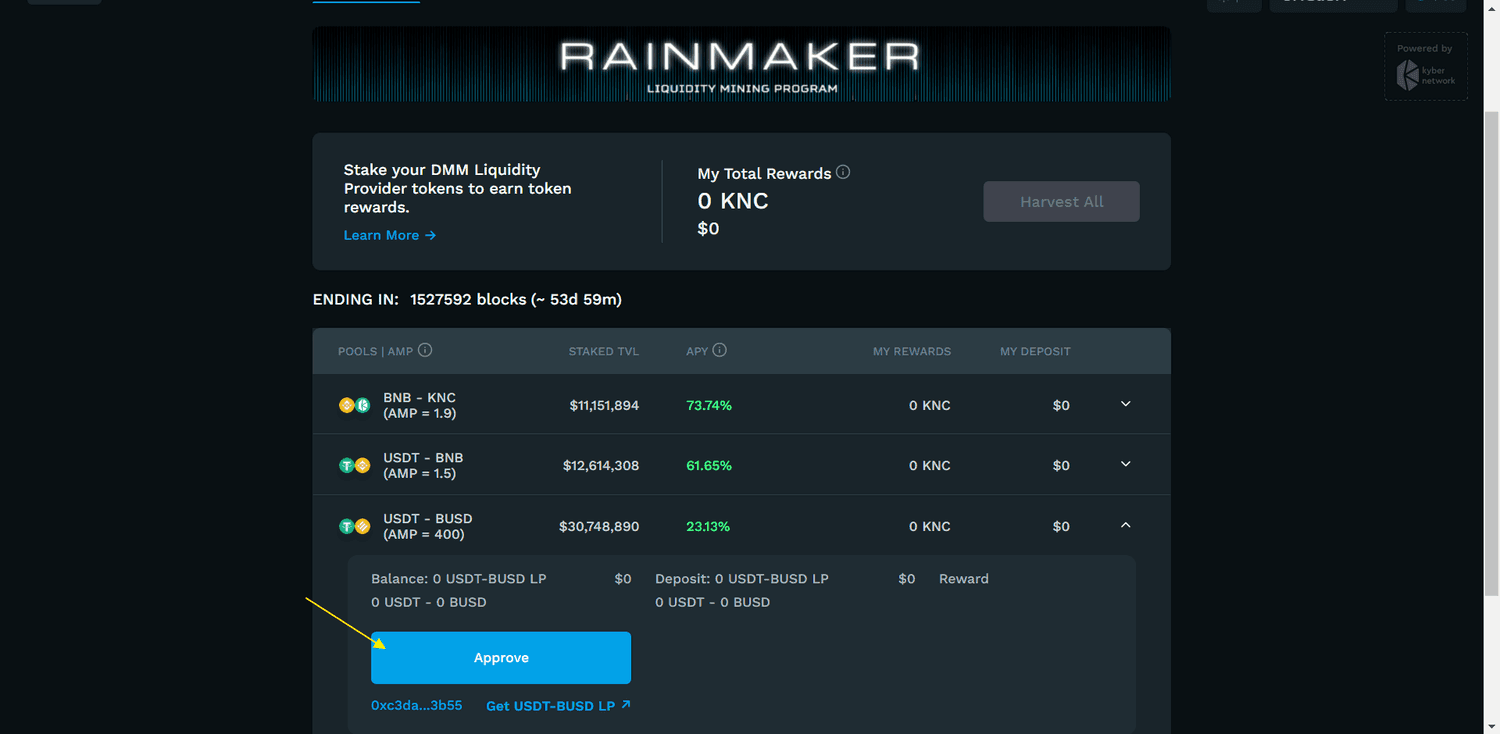
Task: Click the Deposit: 0 USDT-BUSD LP text
Action: click(x=742, y=579)
